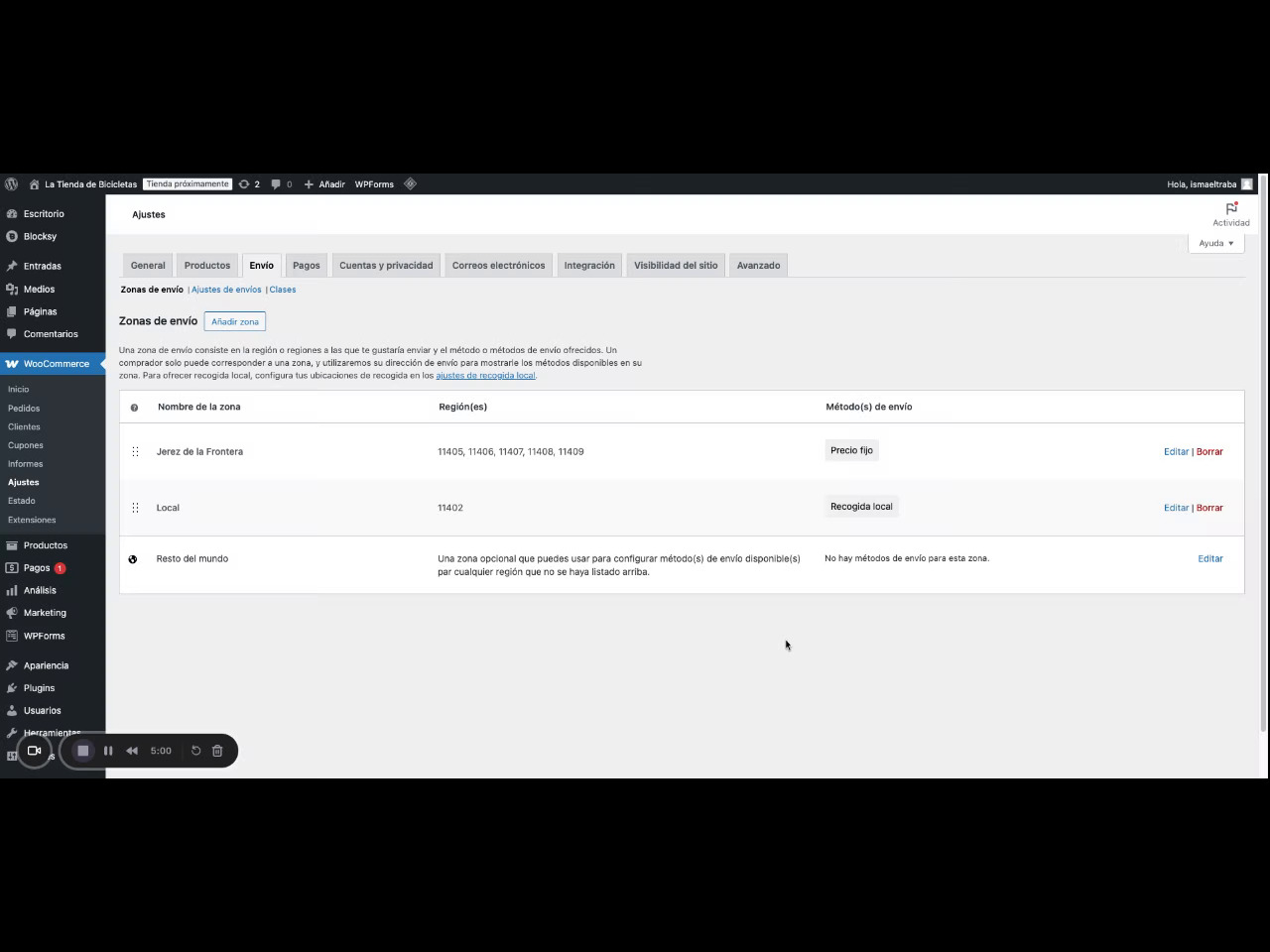Viewport: 1270px width, 952px height.
Task: Open Clientes submenu item
Action: tap(24, 427)
